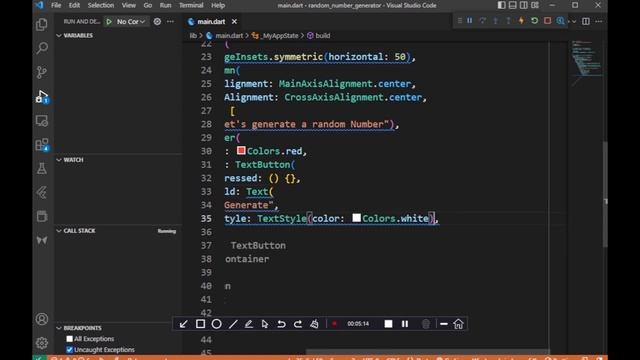
Task: Click the debug Step Over button
Action: point(483,21)
